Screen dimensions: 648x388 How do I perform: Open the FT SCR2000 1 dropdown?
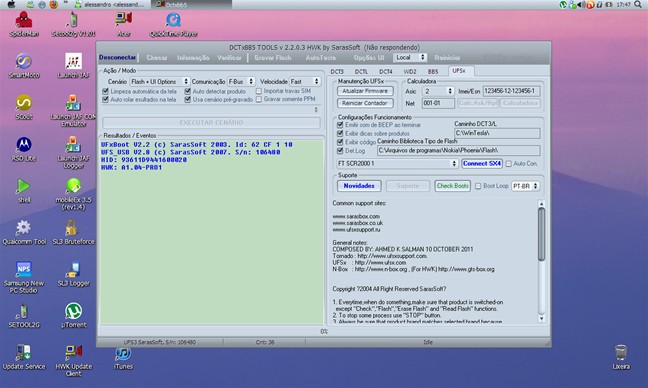(x=397, y=164)
